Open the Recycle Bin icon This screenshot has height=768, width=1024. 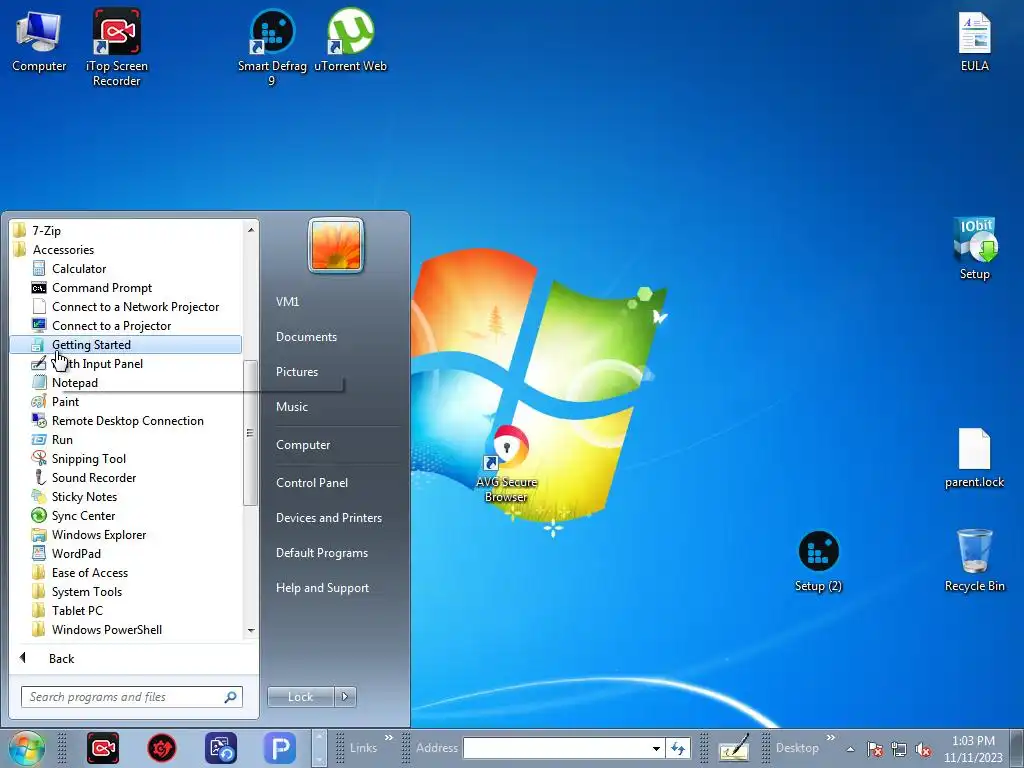click(974, 560)
